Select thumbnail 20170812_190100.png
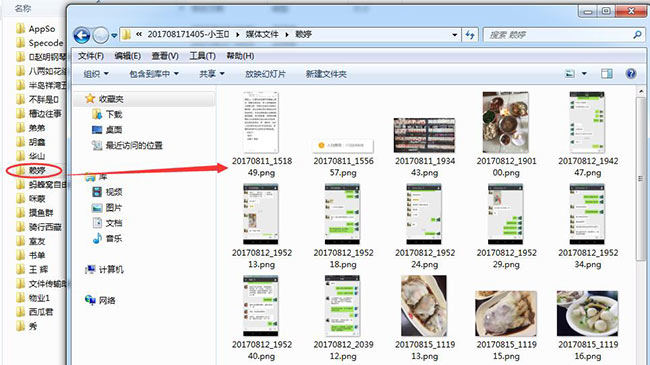The width and height of the screenshot is (650, 365). click(x=506, y=135)
